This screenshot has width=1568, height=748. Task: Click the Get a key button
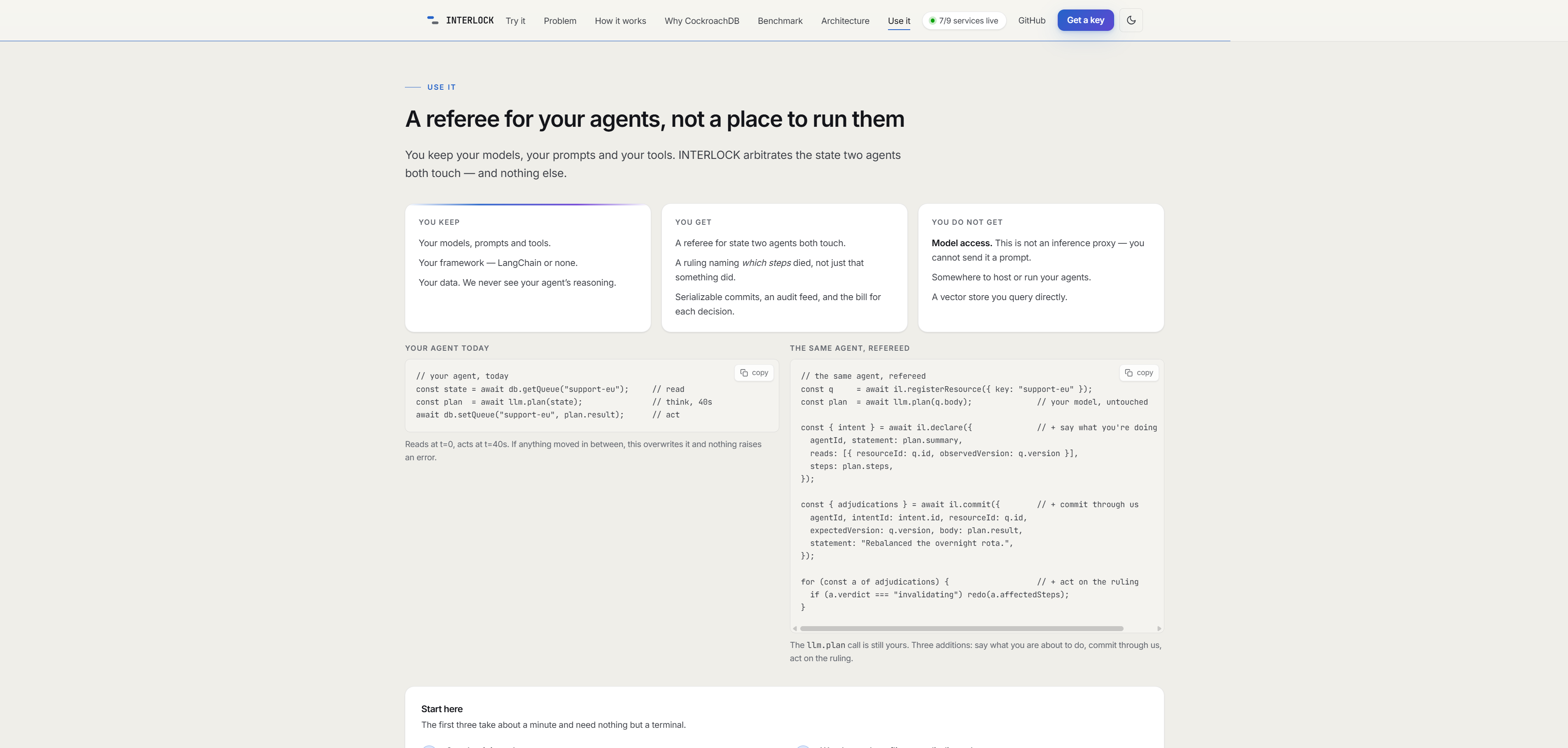[1085, 20]
